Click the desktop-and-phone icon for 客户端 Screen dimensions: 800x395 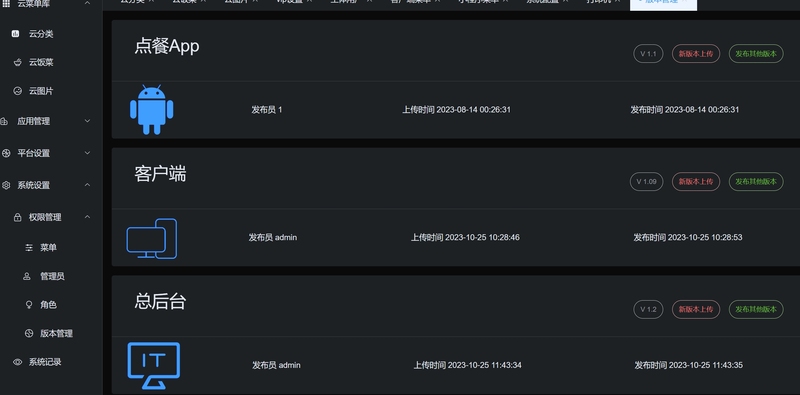152,238
